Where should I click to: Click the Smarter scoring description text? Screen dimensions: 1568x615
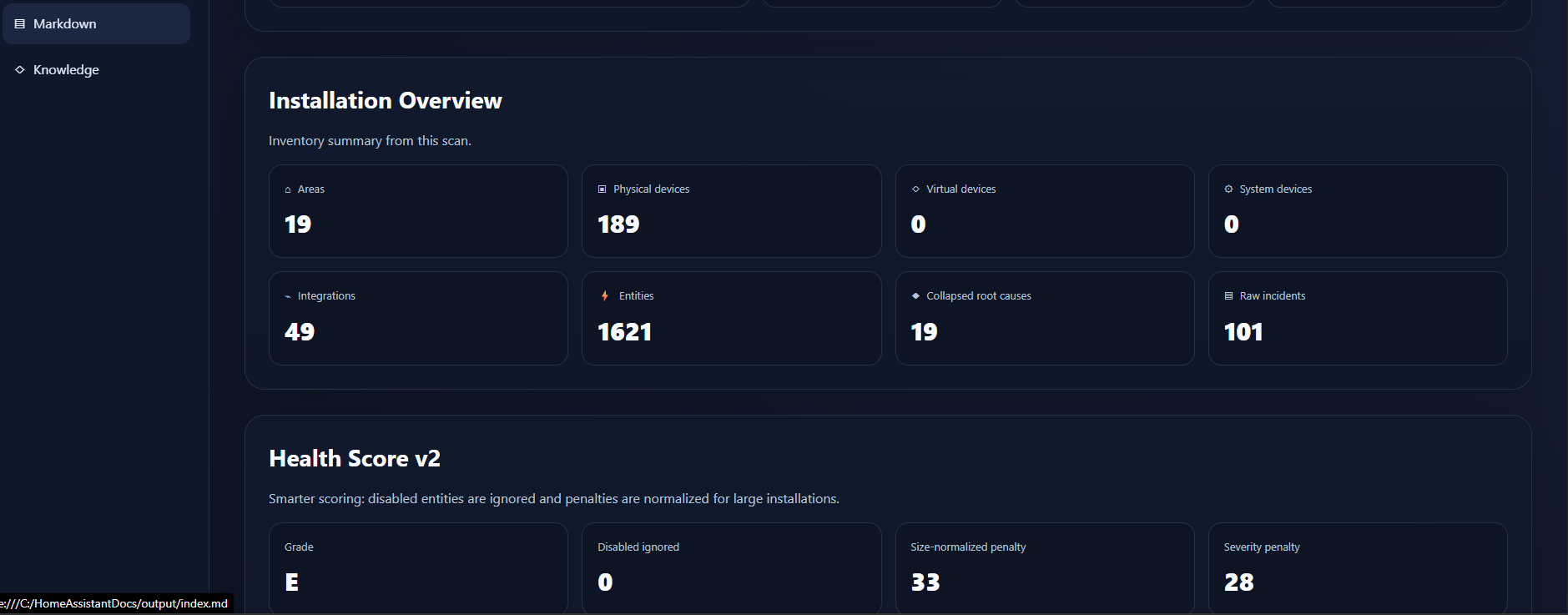[x=554, y=499]
